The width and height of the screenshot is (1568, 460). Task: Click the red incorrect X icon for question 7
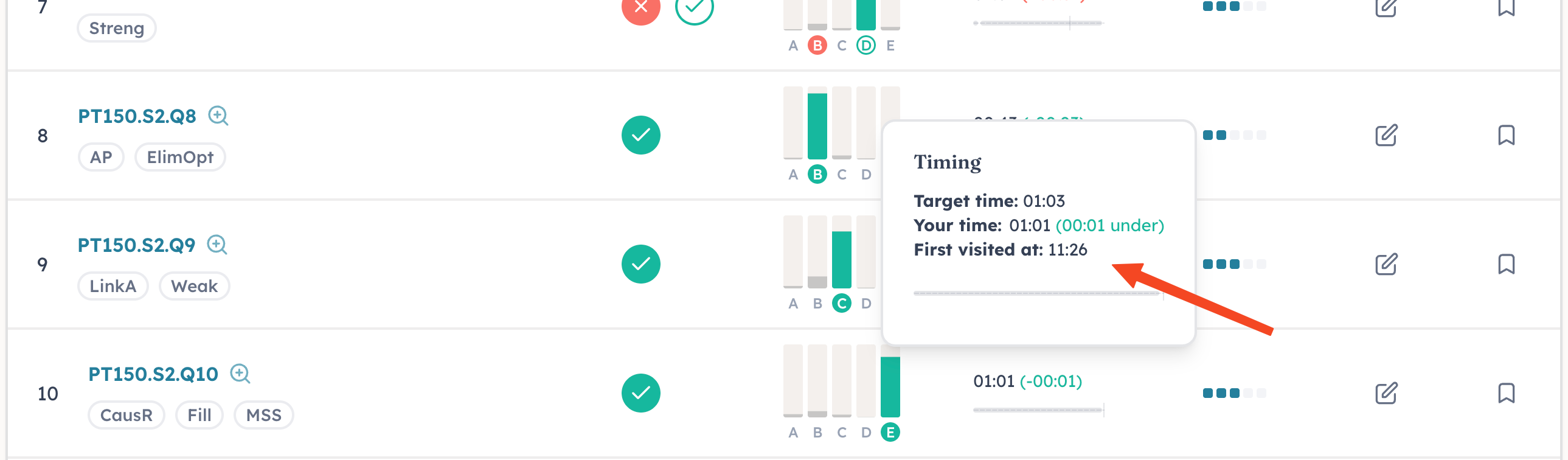pyautogui.click(x=640, y=7)
